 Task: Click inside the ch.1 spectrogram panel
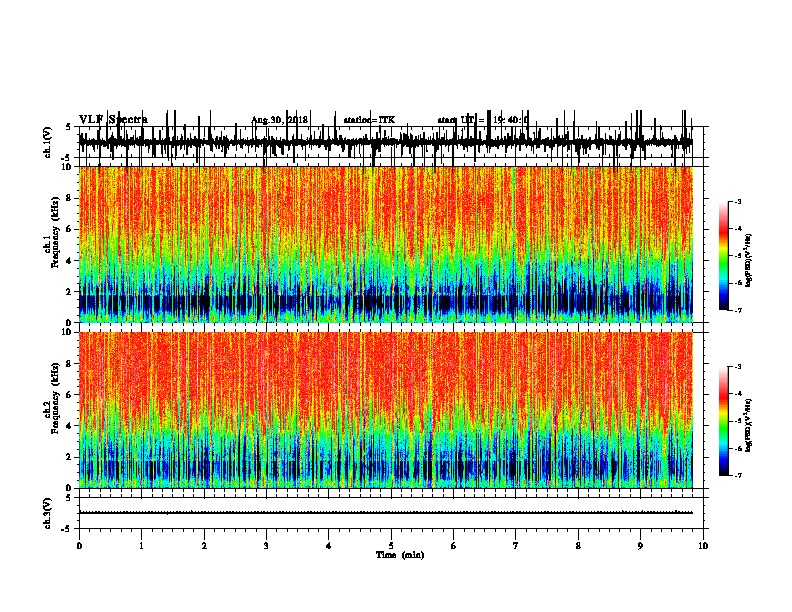[x=386, y=244]
